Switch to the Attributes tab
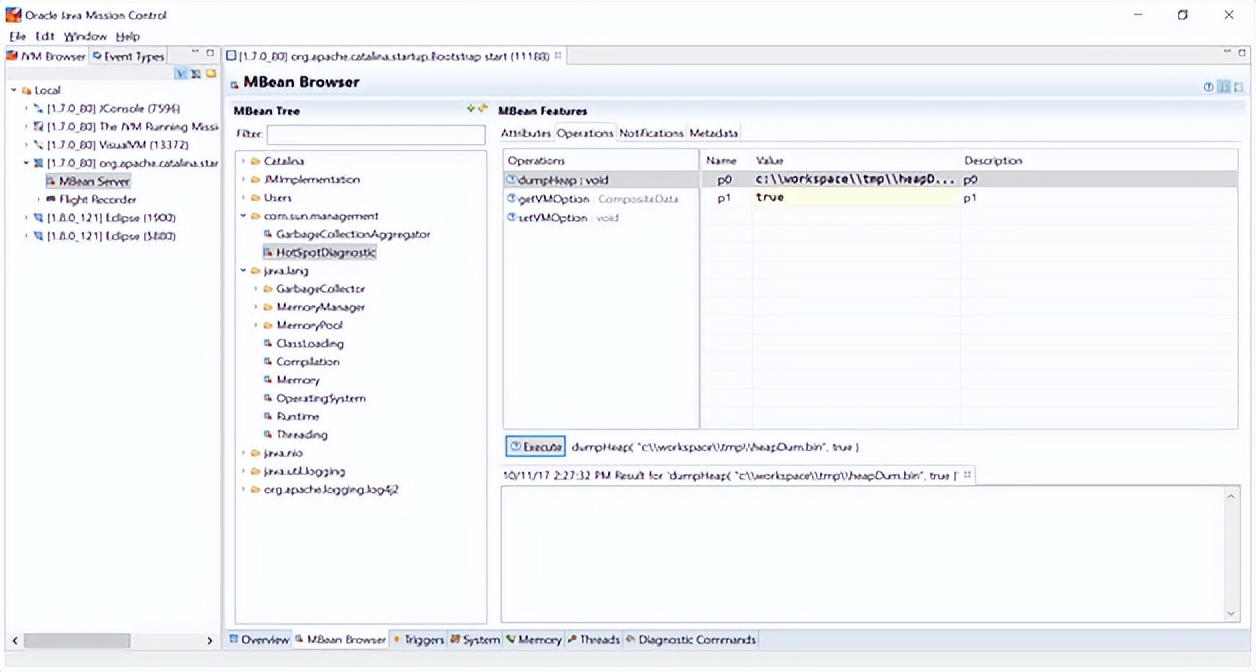 point(526,133)
